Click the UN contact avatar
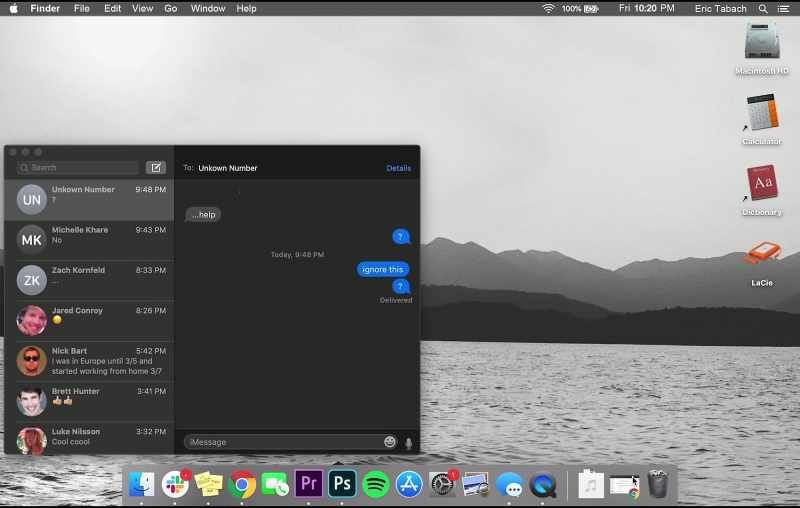 coord(32,199)
